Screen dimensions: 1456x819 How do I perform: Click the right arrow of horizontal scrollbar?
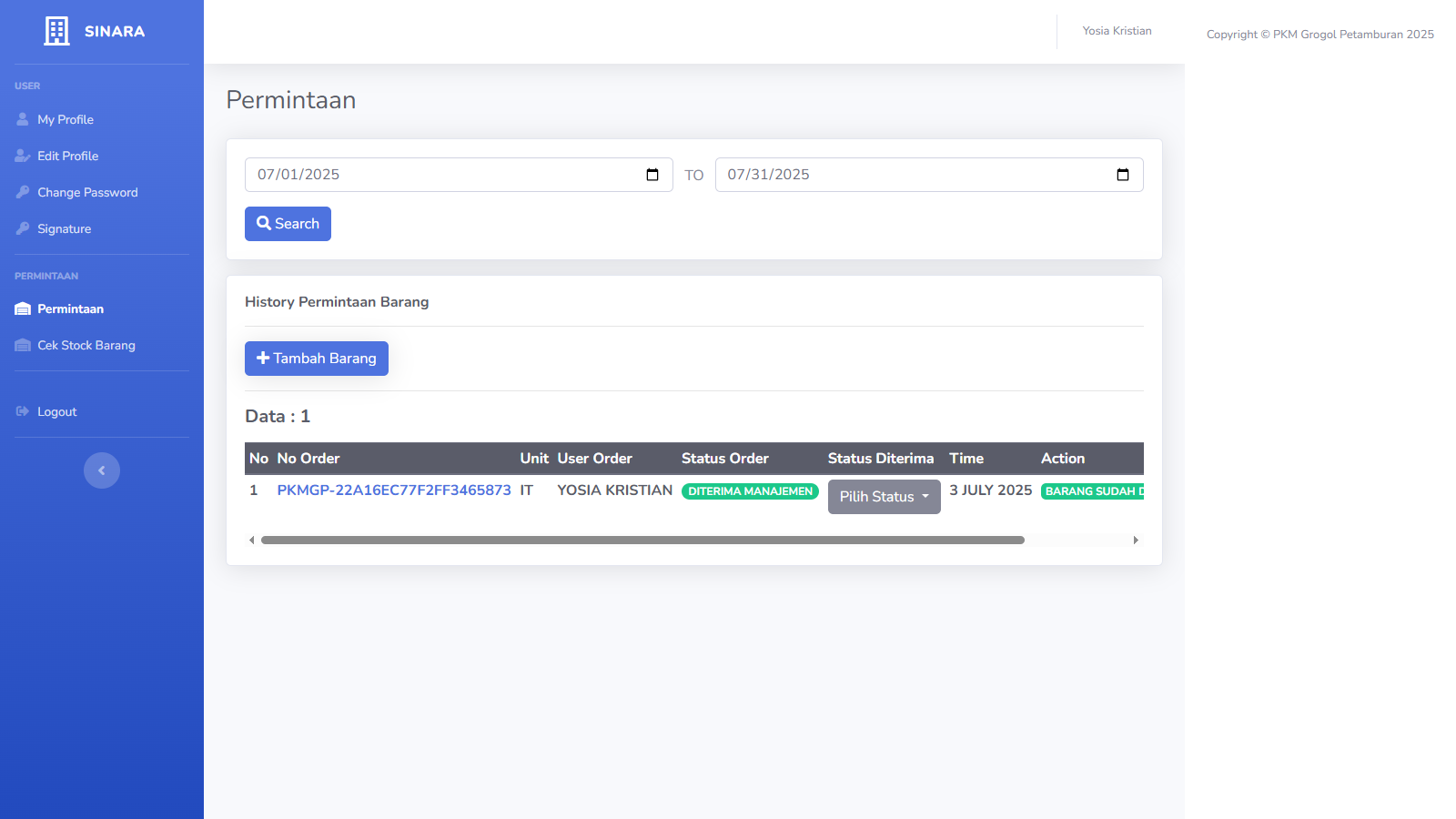[x=1136, y=541]
